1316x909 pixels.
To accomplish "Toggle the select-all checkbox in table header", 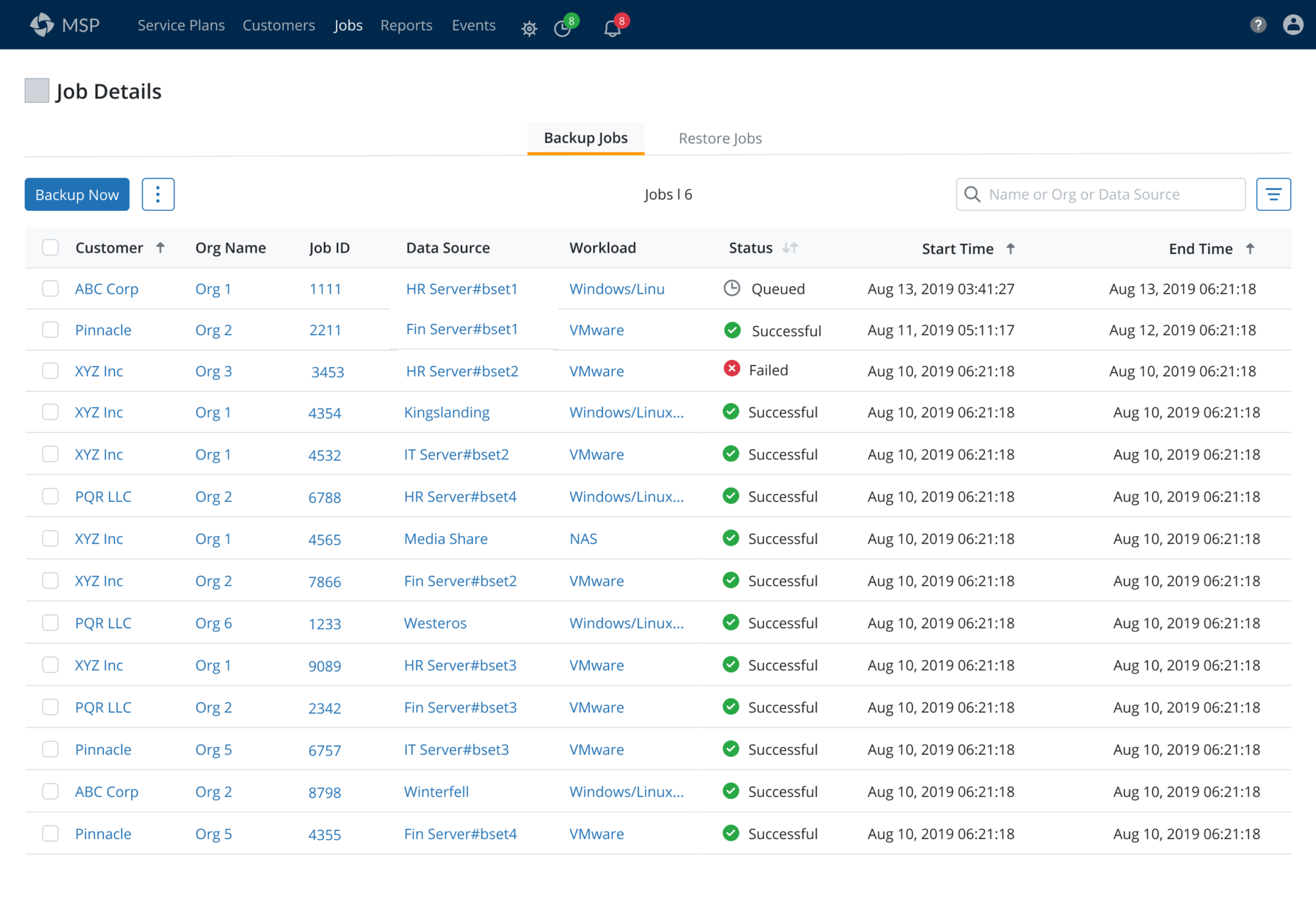I will 50,248.
